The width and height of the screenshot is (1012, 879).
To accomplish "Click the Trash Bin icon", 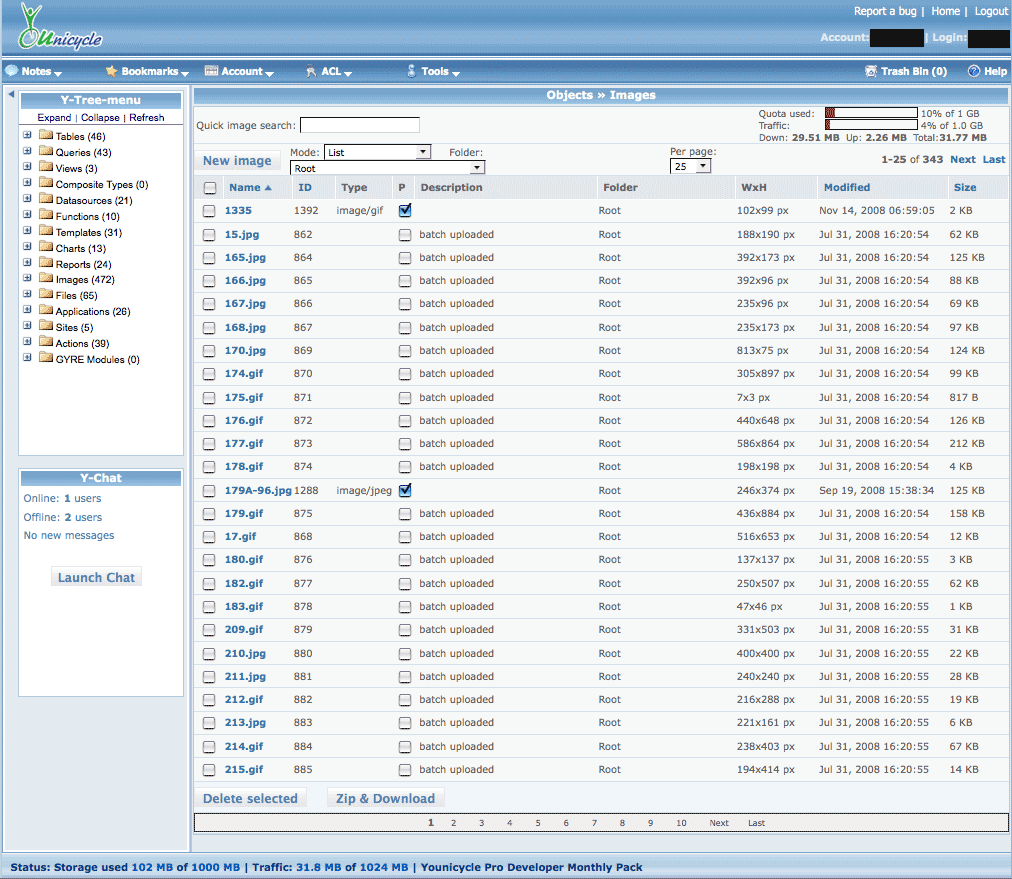I will click(871, 71).
